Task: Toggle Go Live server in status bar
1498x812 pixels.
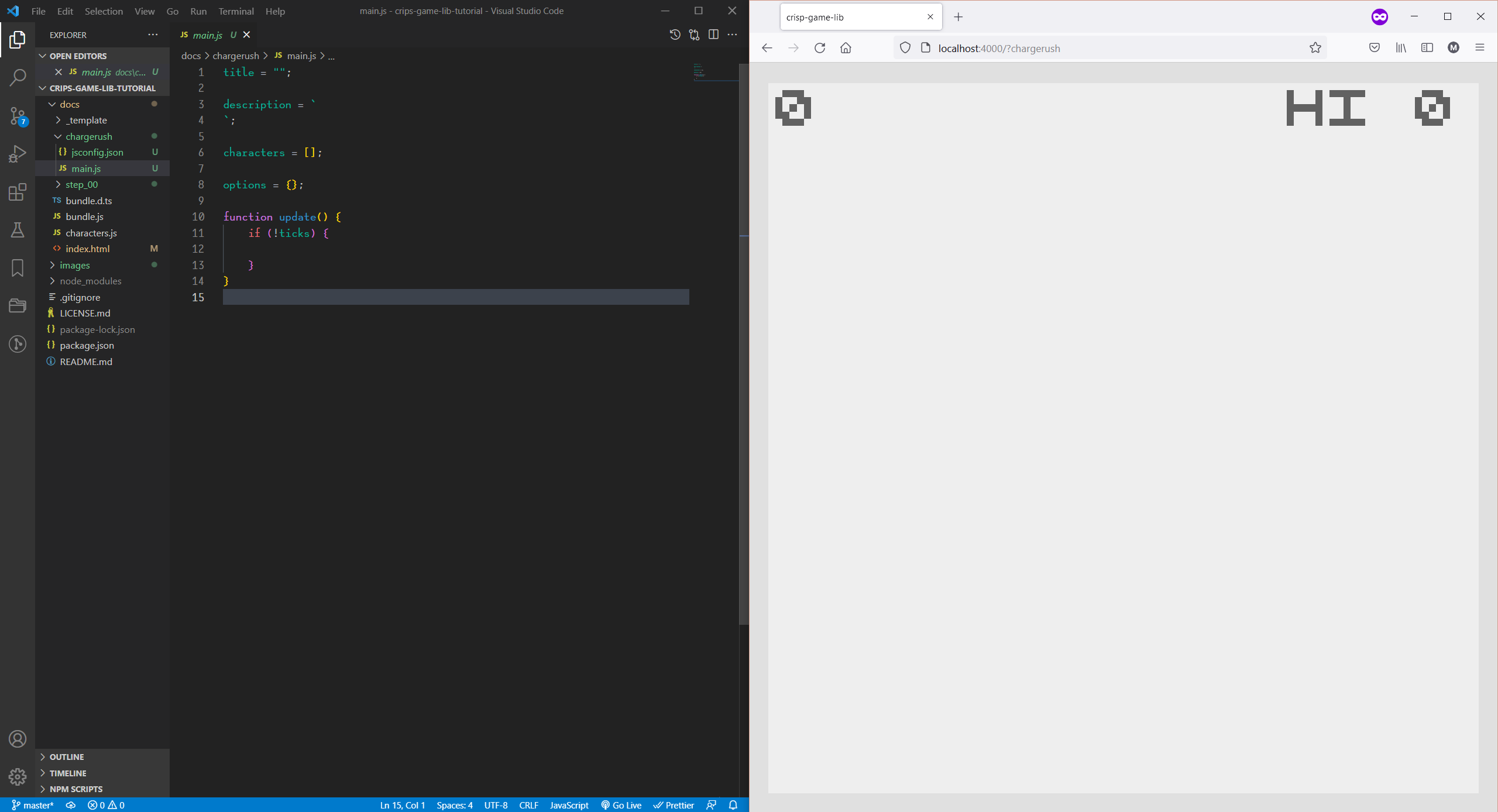Action: (x=621, y=805)
